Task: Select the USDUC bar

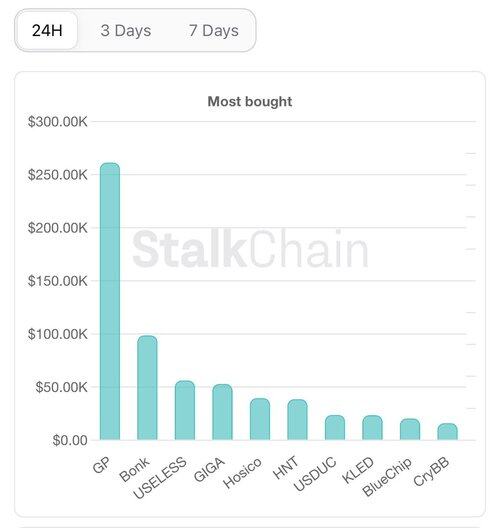Action: tap(335, 427)
